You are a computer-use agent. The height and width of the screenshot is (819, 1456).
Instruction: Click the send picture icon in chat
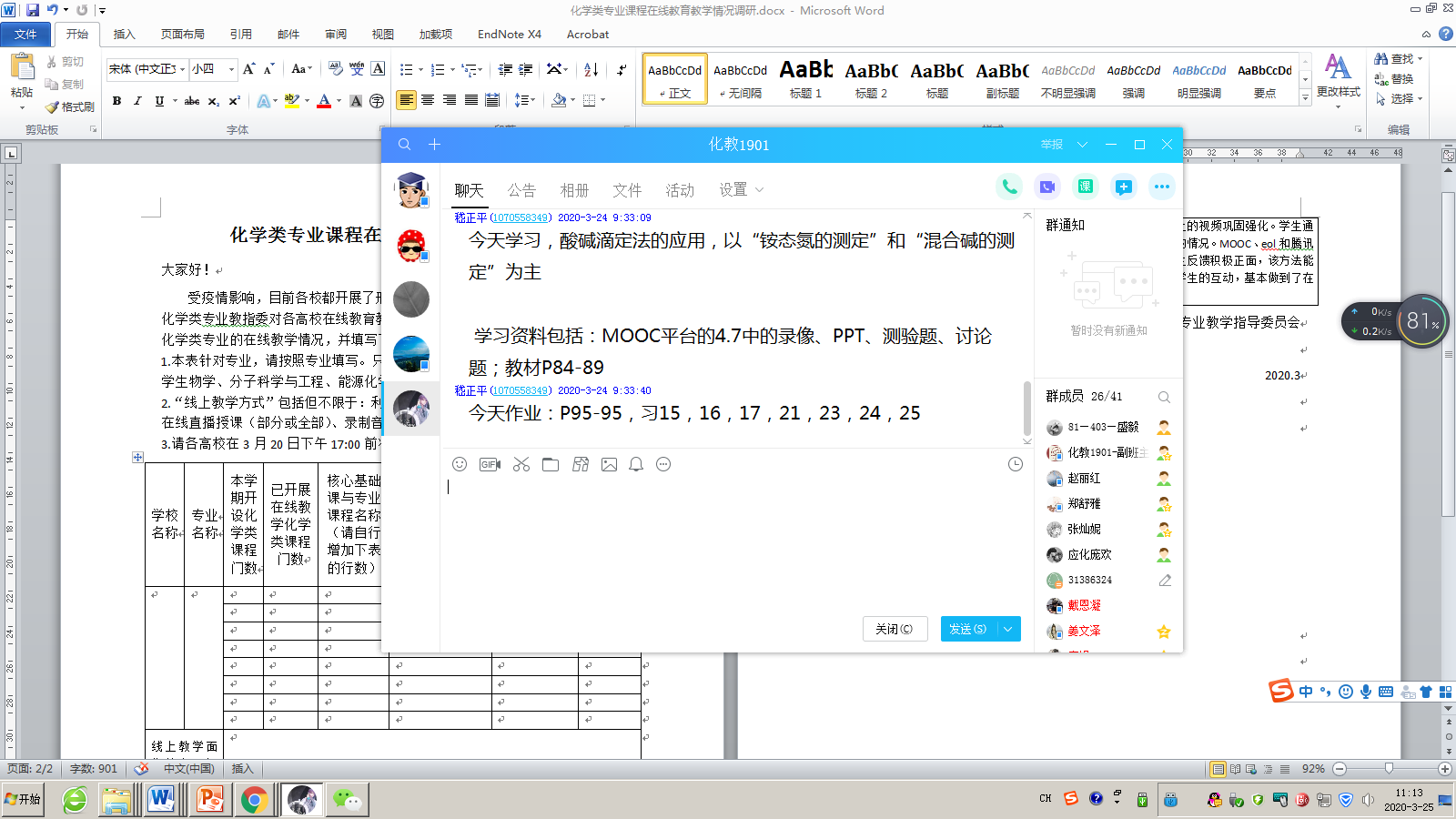[609, 464]
